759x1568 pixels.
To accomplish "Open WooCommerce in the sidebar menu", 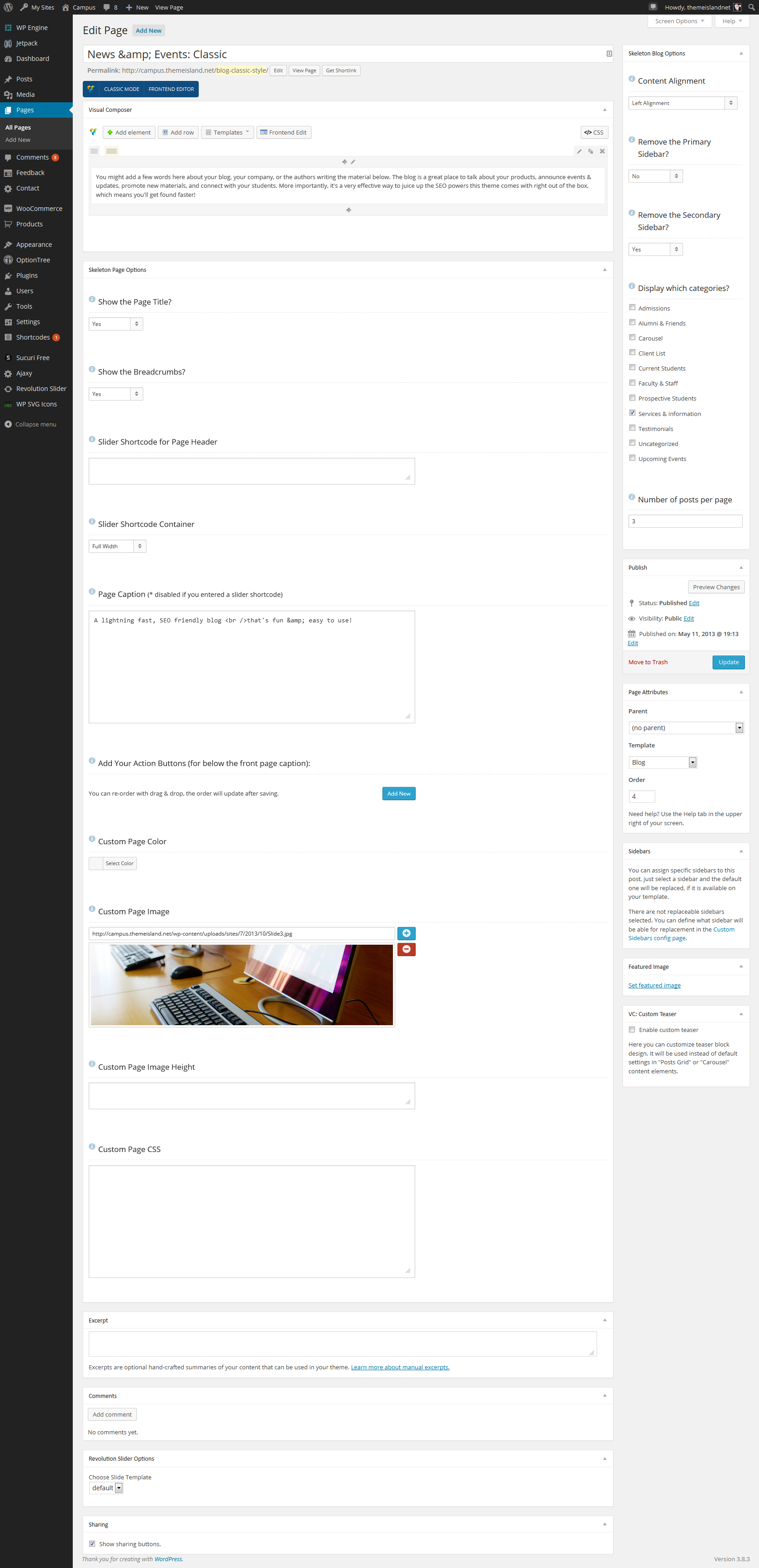I will 39,208.
